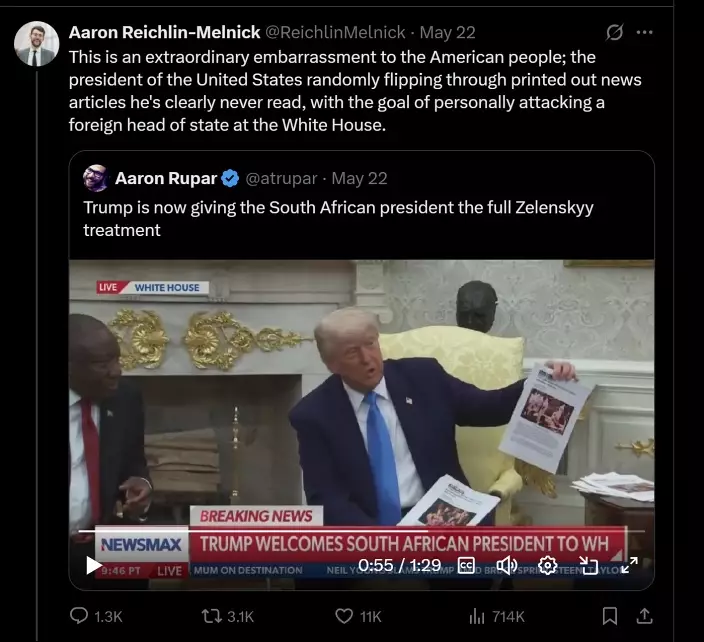The width and height of the screenshot is (704, 642).
Task: Open the tweet's May 22 timestamp
Action: (x=447, y=32)
